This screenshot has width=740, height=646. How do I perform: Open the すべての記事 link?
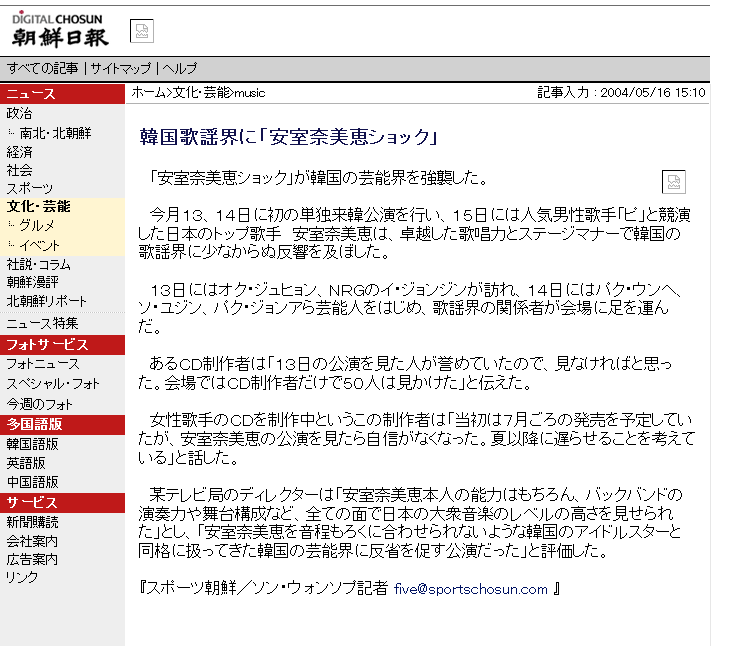click(x=42, y=68)
